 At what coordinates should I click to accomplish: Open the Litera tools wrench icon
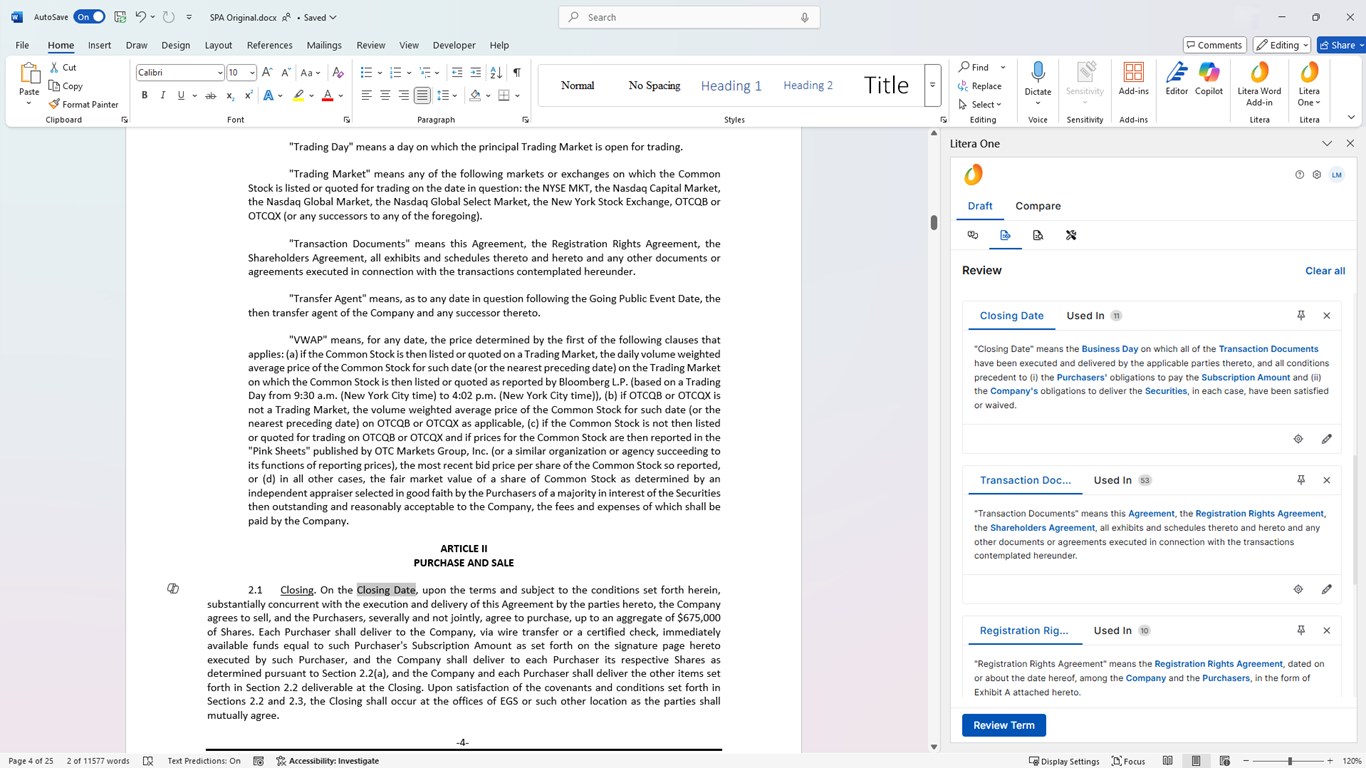point(1070,235)
